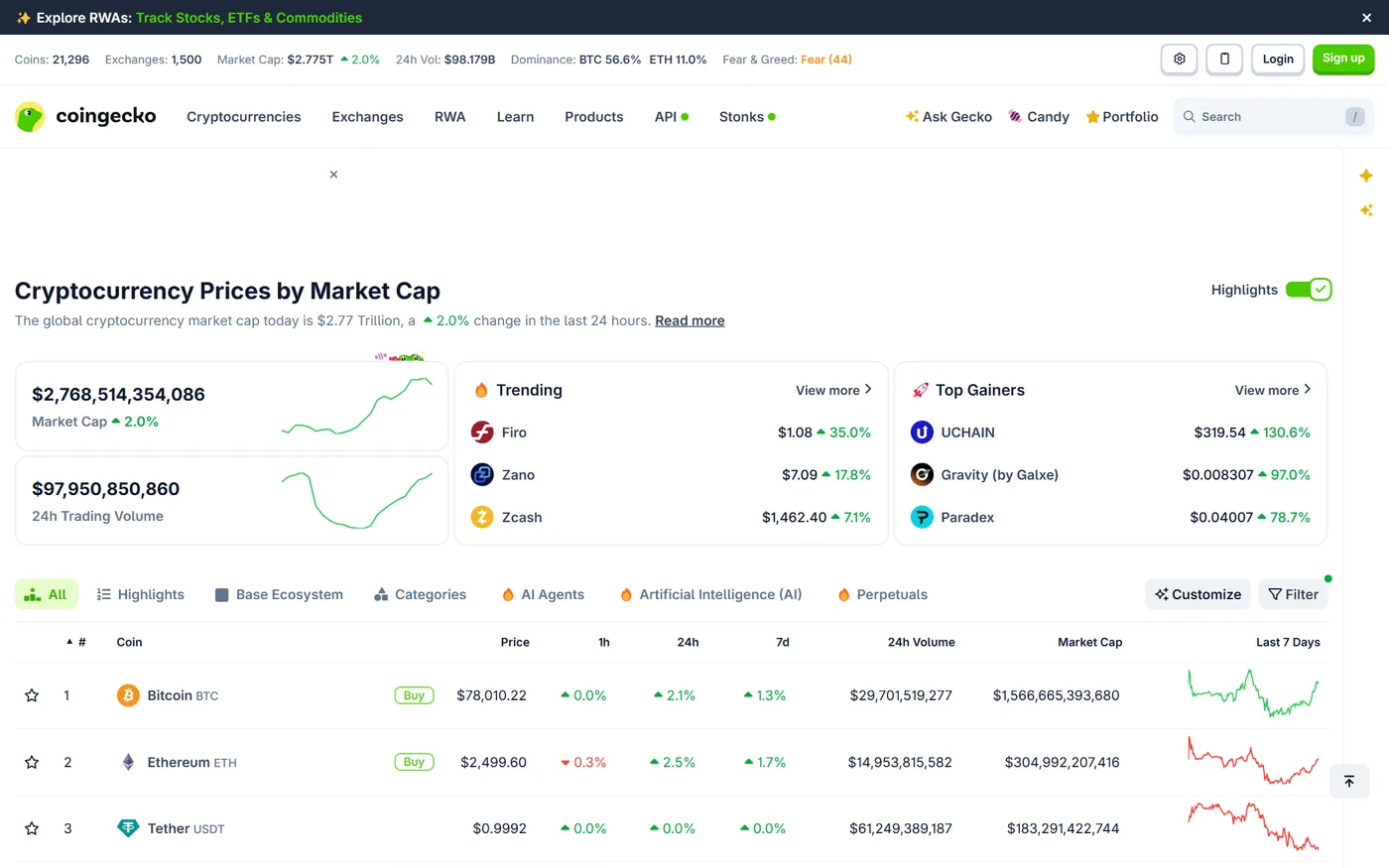The width and height of the screenshot is (1389, 868).
Task: Open the Candy rewards page
Action: pos(1039,116)
